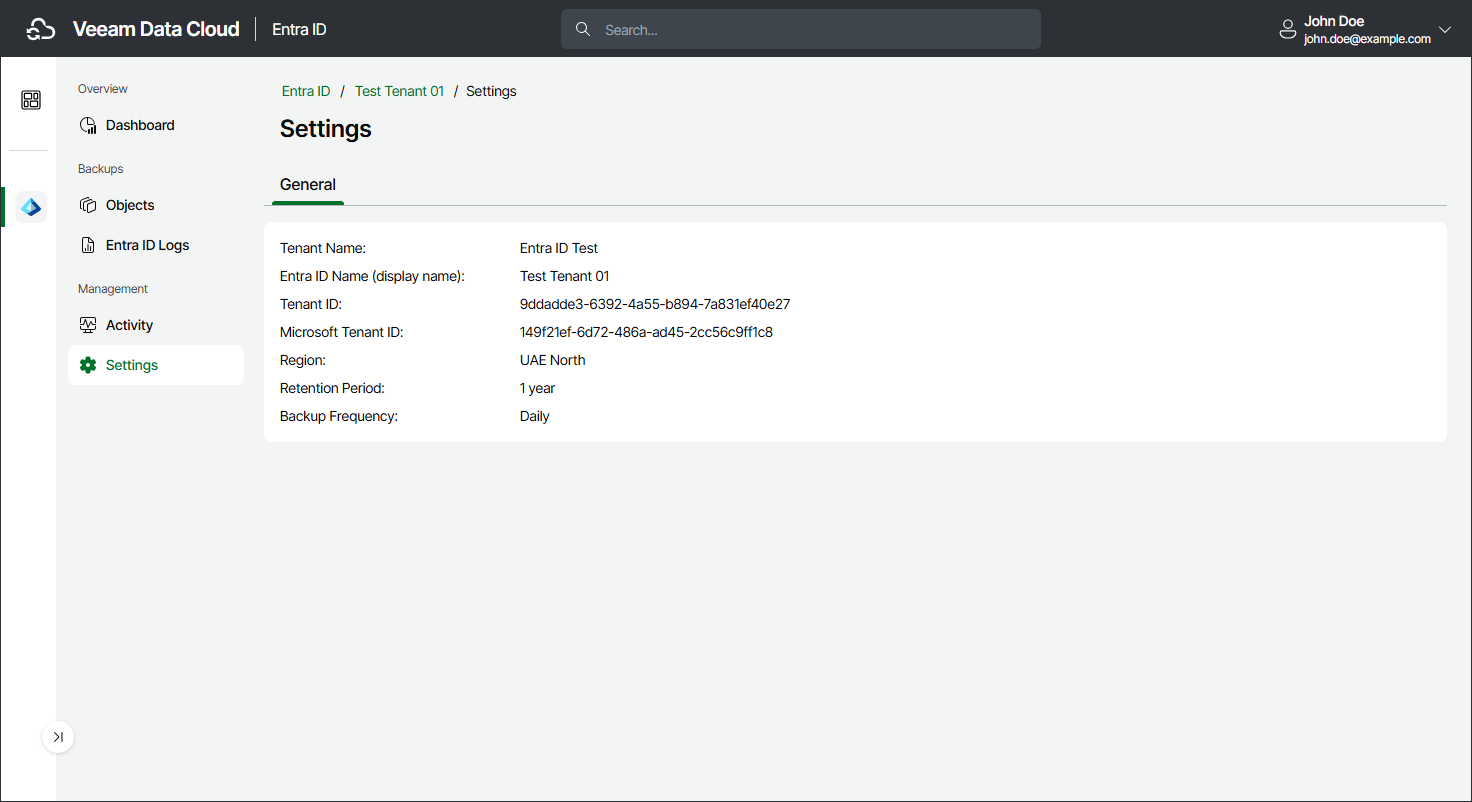Click the Tenant ID: label

point(311,304)
